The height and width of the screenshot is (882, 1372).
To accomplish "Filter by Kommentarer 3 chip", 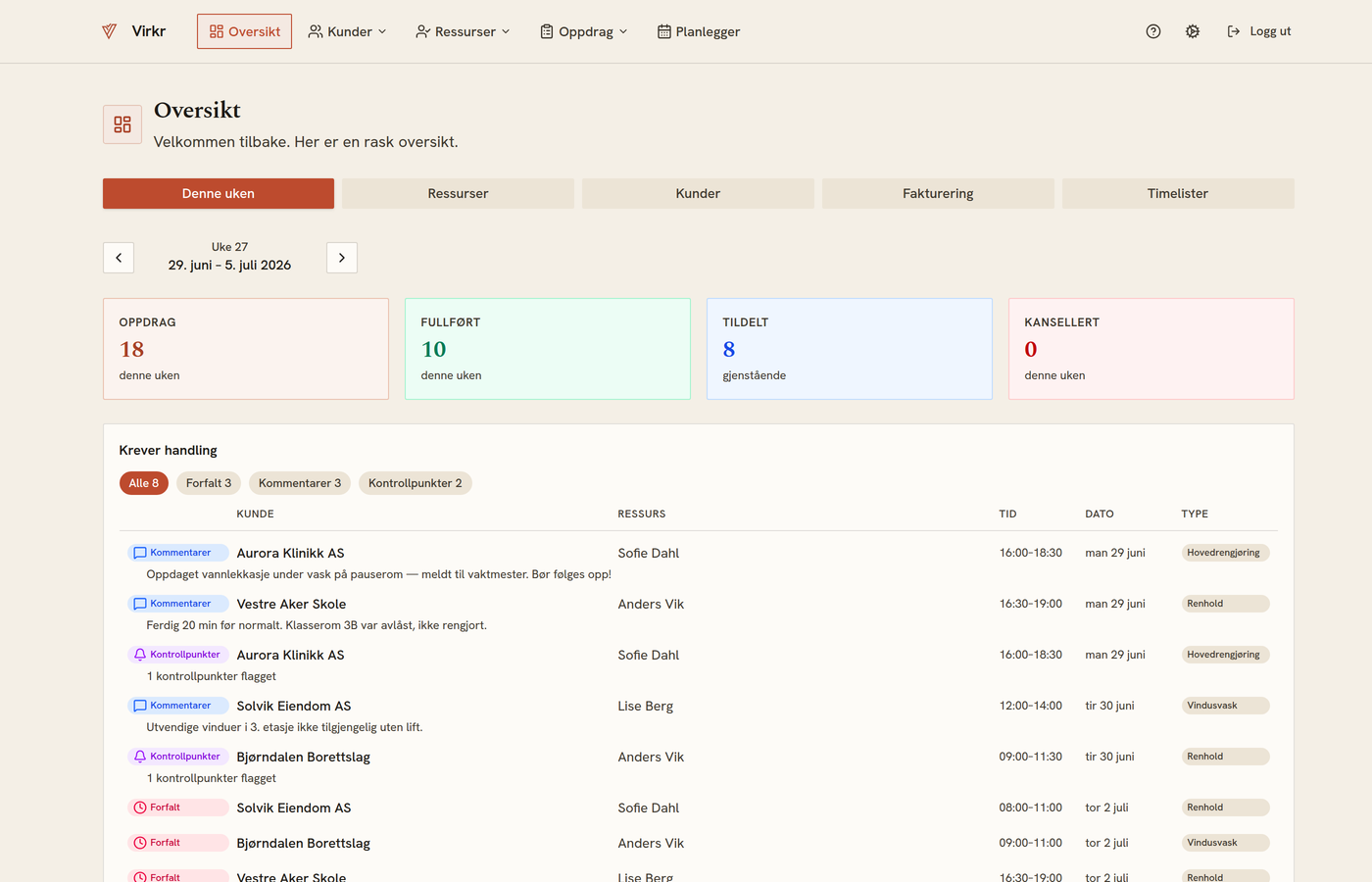I will [300, 483].
